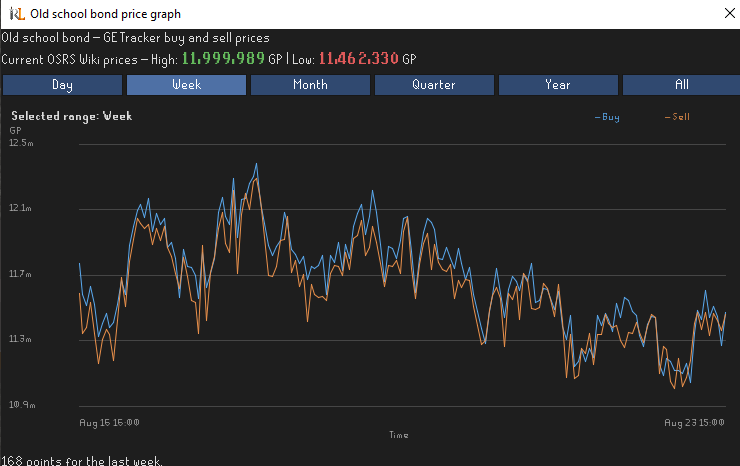Click the window title 'Old school bond price graph'
Screen dimensions: 740x466
tap(106, 14)
